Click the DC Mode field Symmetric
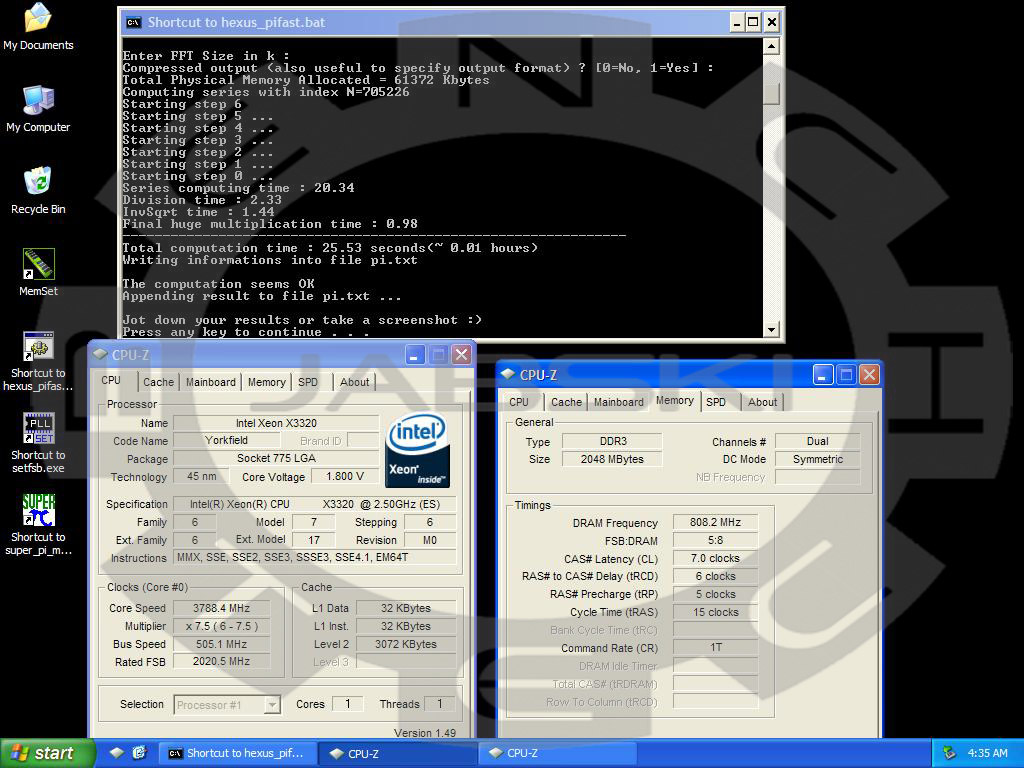 pyautogui.click(x=818, y=459)
